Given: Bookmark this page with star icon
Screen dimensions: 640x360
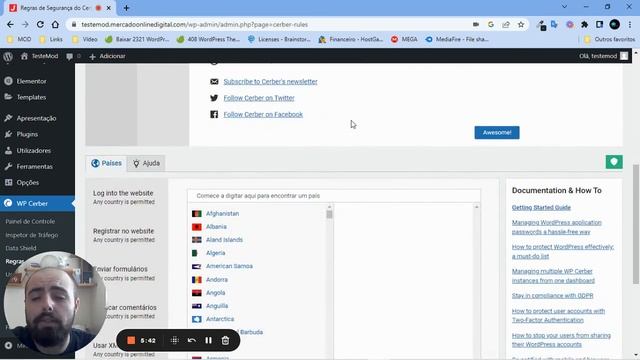Looking at the screenshot, I should (521, 24).
